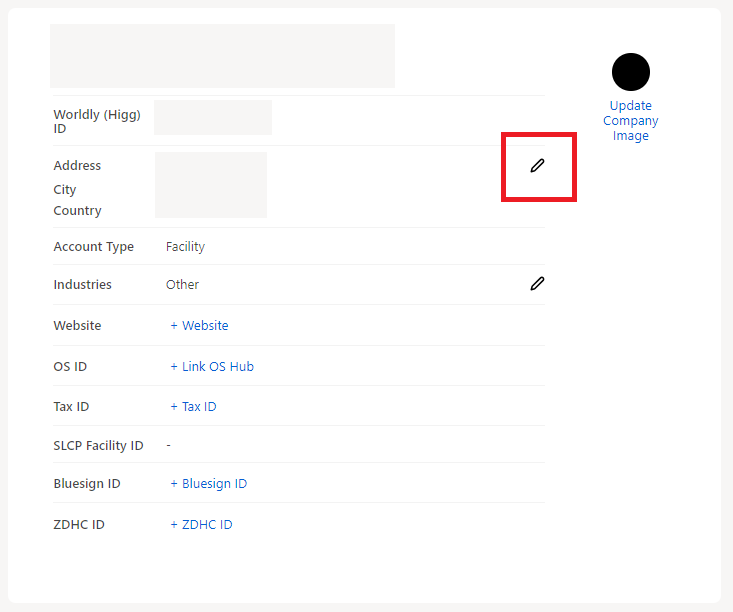The image size is (733, 612).
Task: Click + Link OS Hub
Action: click(x=212, y=367)
